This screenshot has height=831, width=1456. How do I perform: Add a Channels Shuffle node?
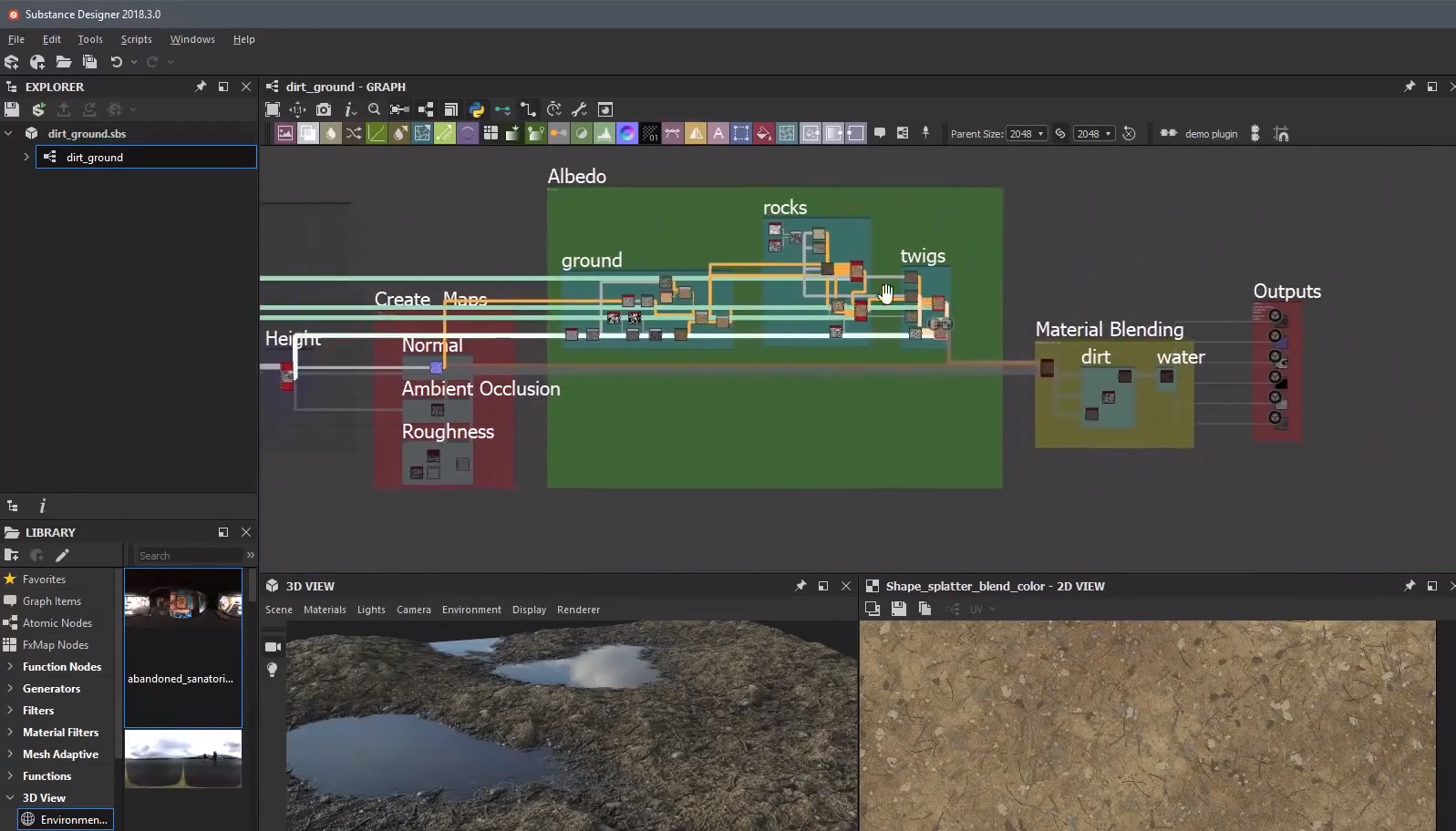coord(354,133)
